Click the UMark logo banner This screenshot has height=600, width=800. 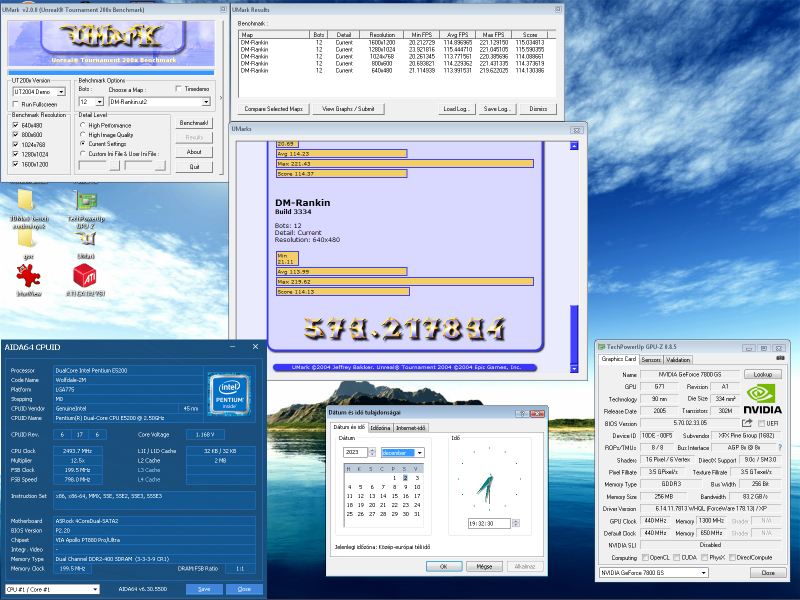coord(111,43)
